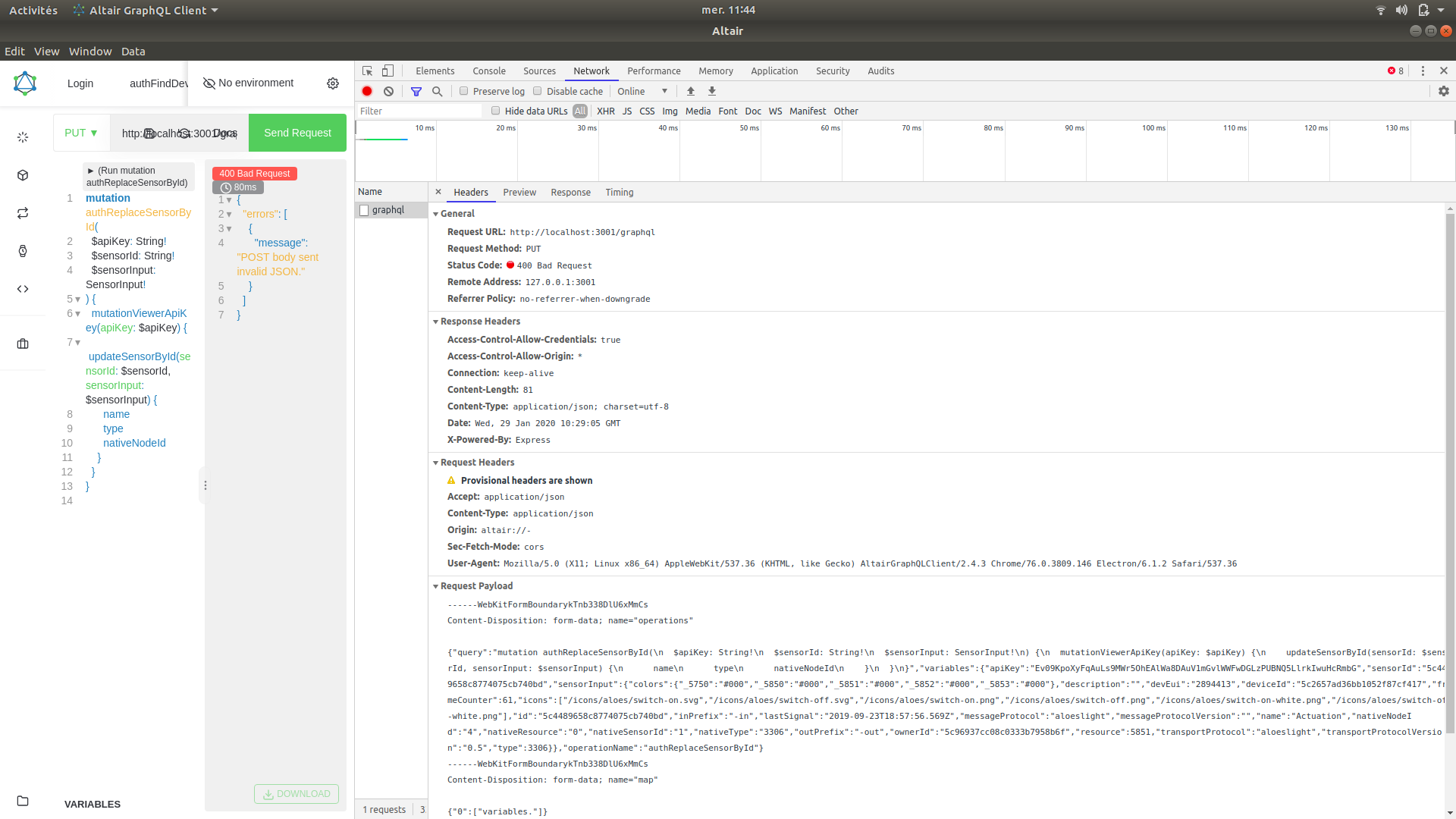Click the DOWNLOAD button below the response
This screenshot has height=819, width=1456.
pos(296,793)
